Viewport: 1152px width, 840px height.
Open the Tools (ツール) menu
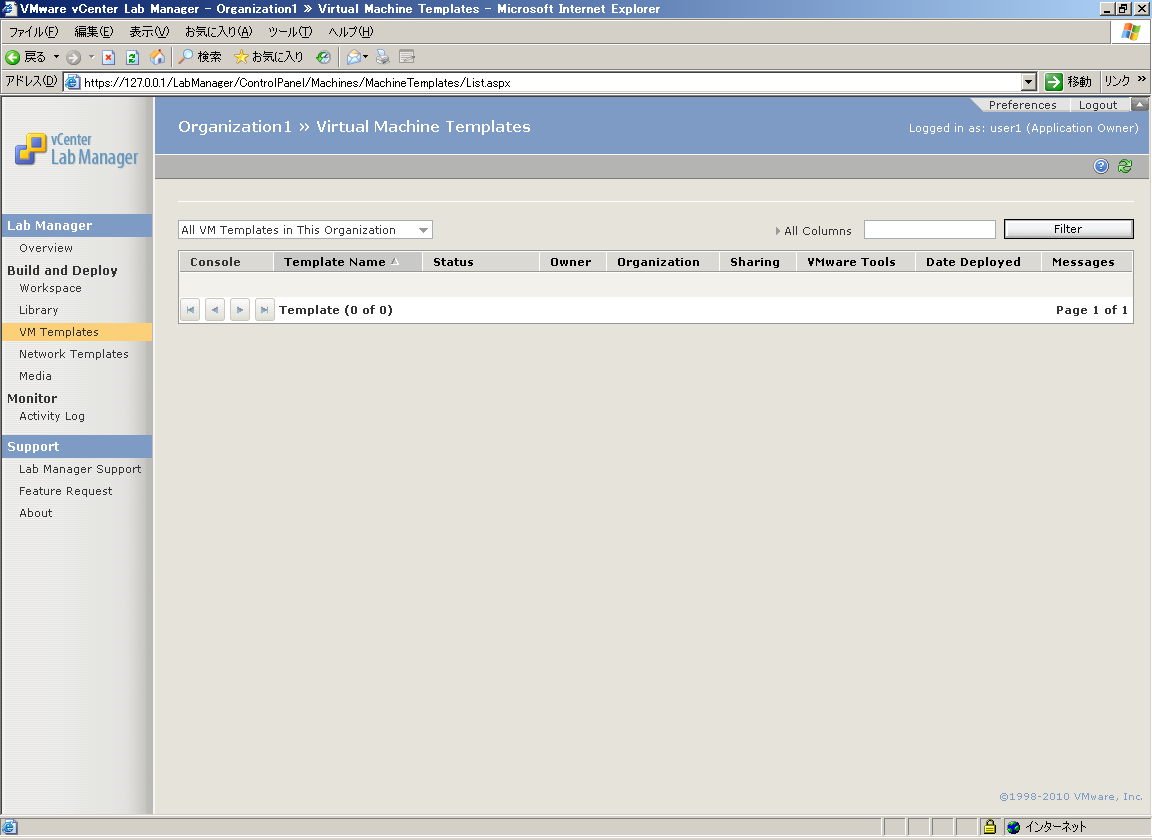(289, 32)
